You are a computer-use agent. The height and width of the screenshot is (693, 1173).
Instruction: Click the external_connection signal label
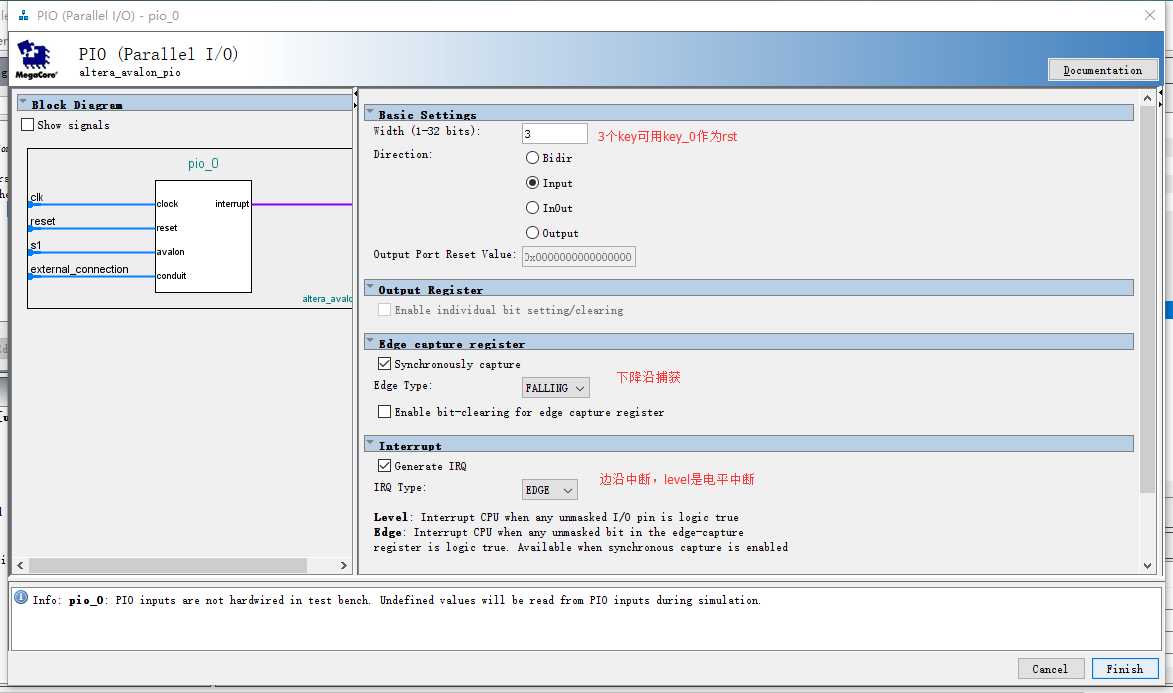click(x=79, y=269)
